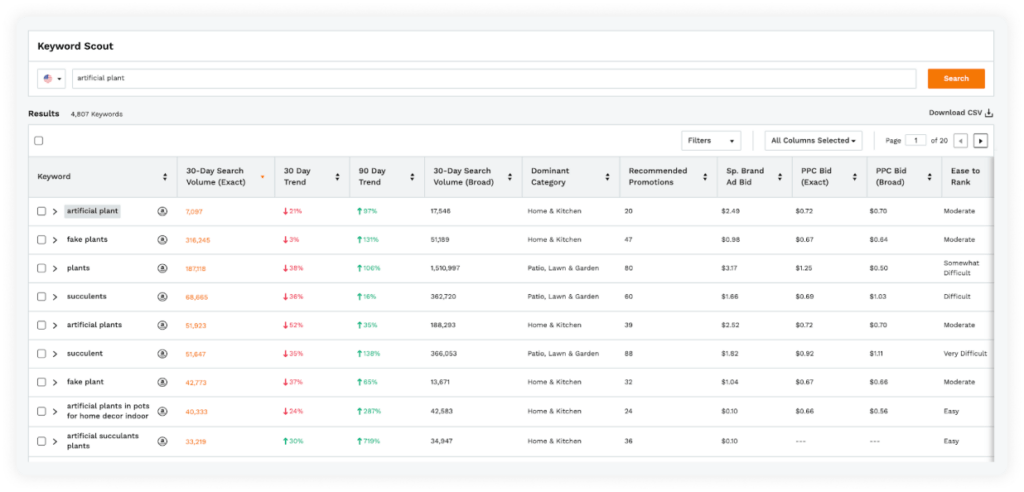Tick the select-all checkbox above the table

pos(39,140)
